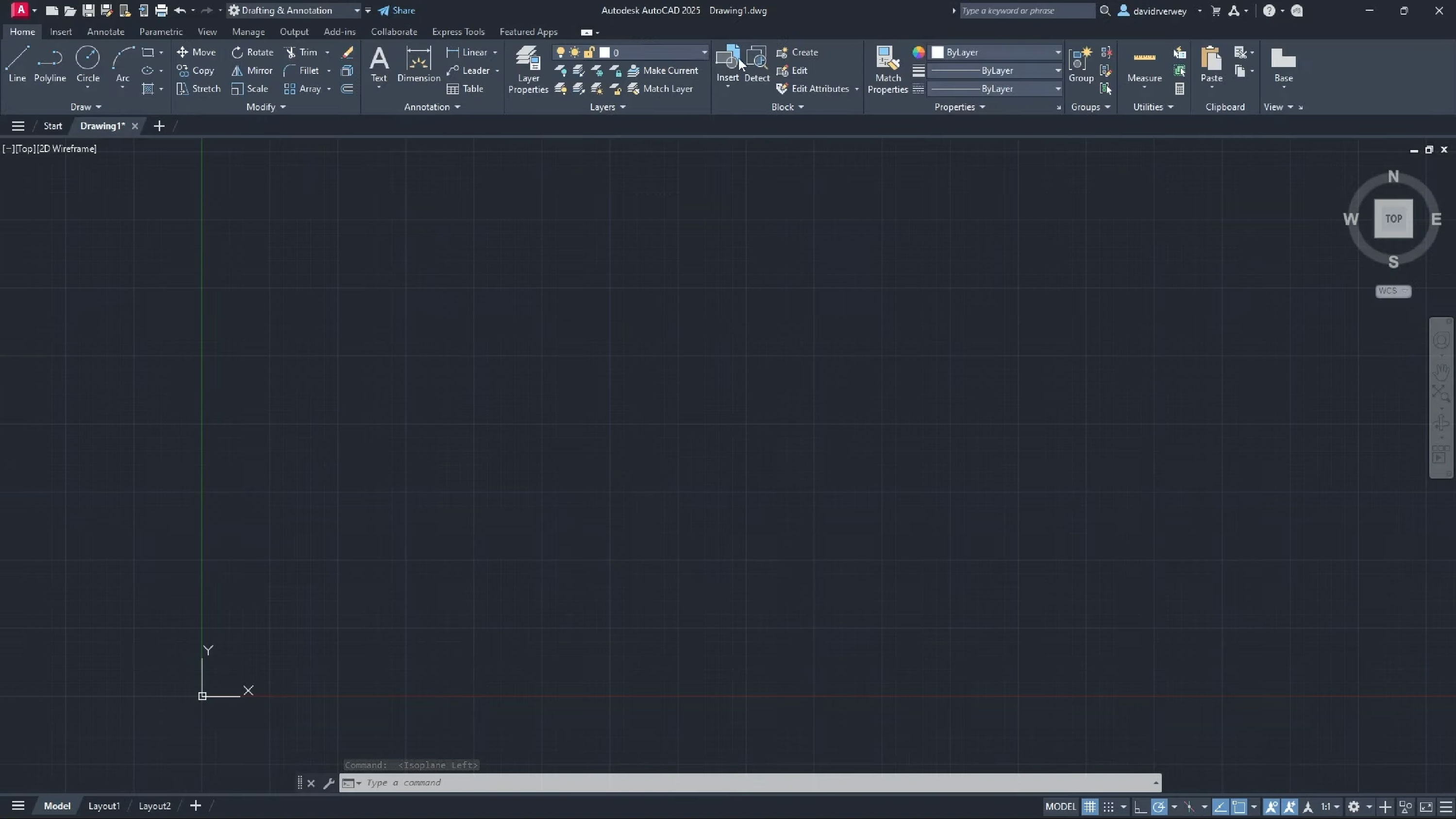Select the Line drawing tool

coord(17,62)
